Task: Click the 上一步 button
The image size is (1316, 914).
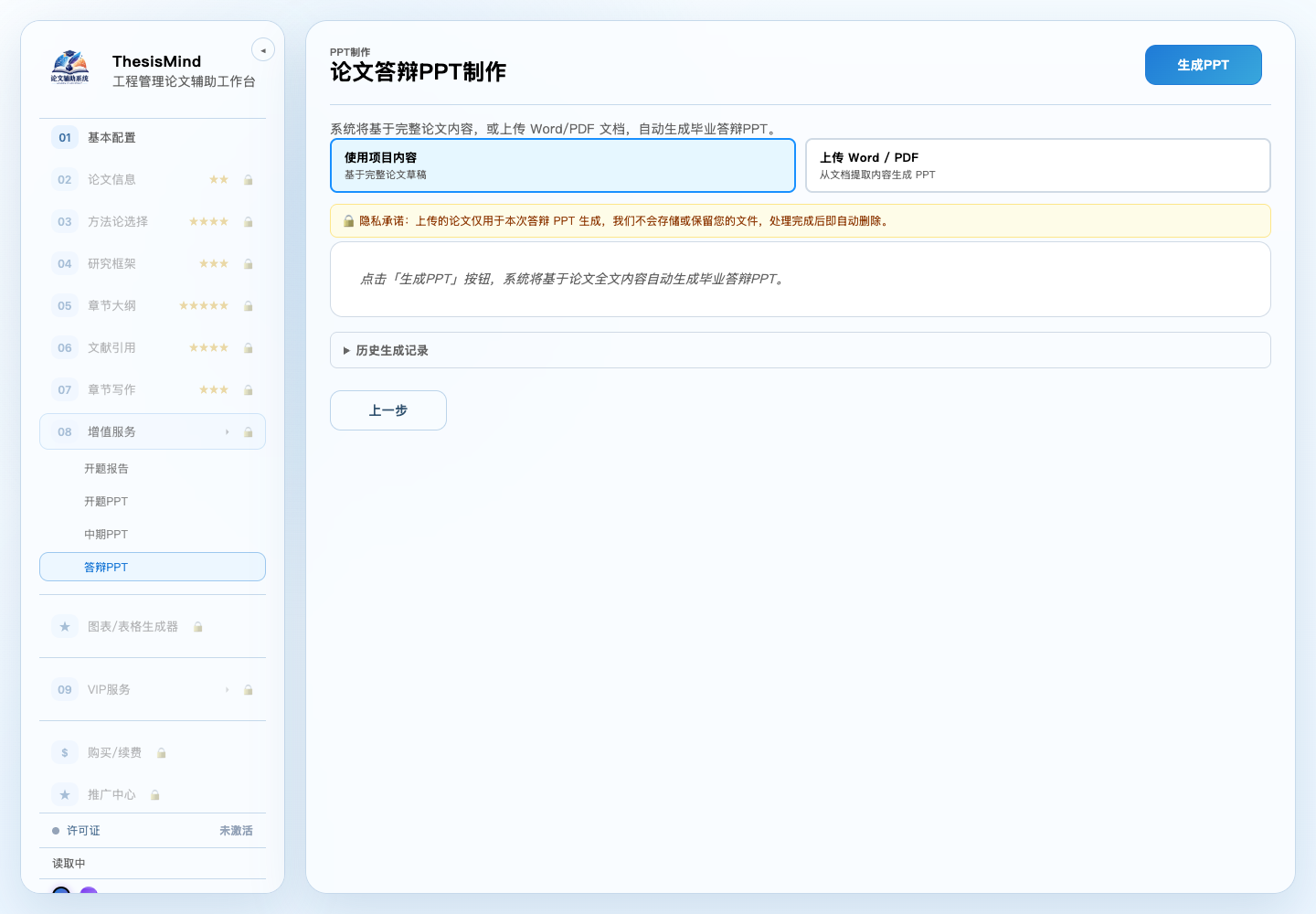Action: (x=388, y=410)
